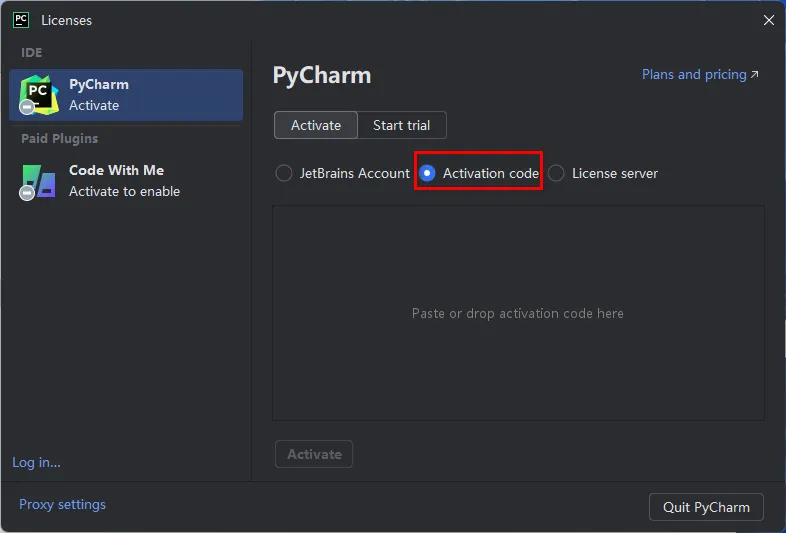Click the Activate button below the code area
Image resolution: width=786 pixels, height=533 pixels.
click(x=314, y=454)
